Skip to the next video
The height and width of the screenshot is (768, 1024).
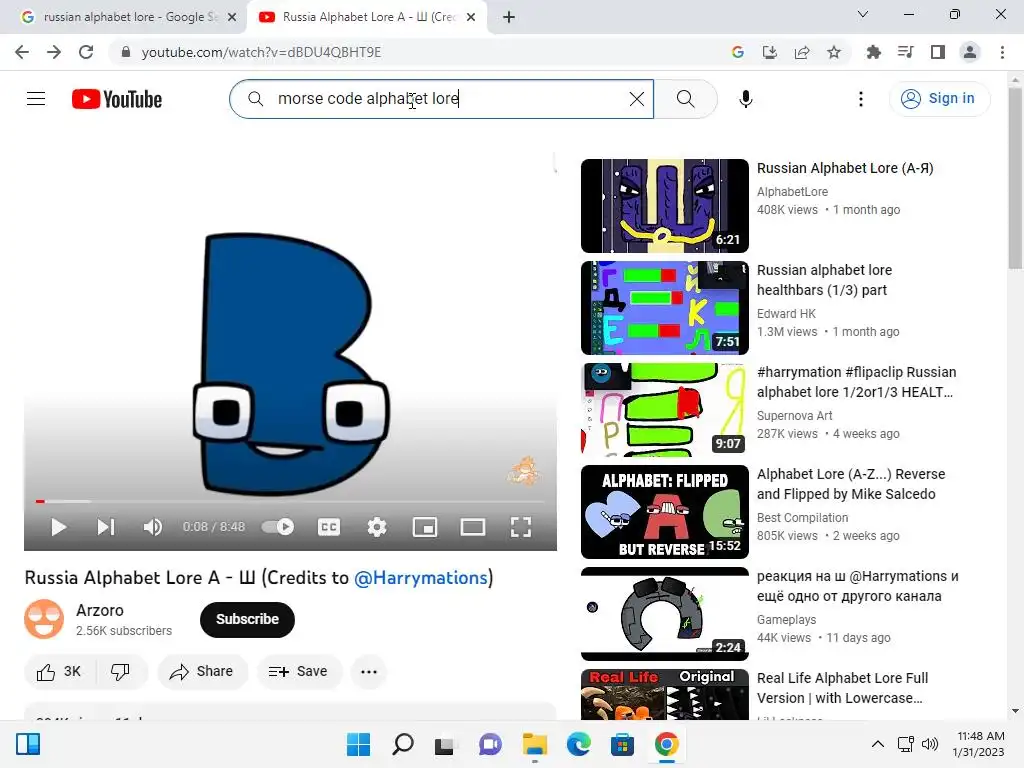click(x=106, y=527)
